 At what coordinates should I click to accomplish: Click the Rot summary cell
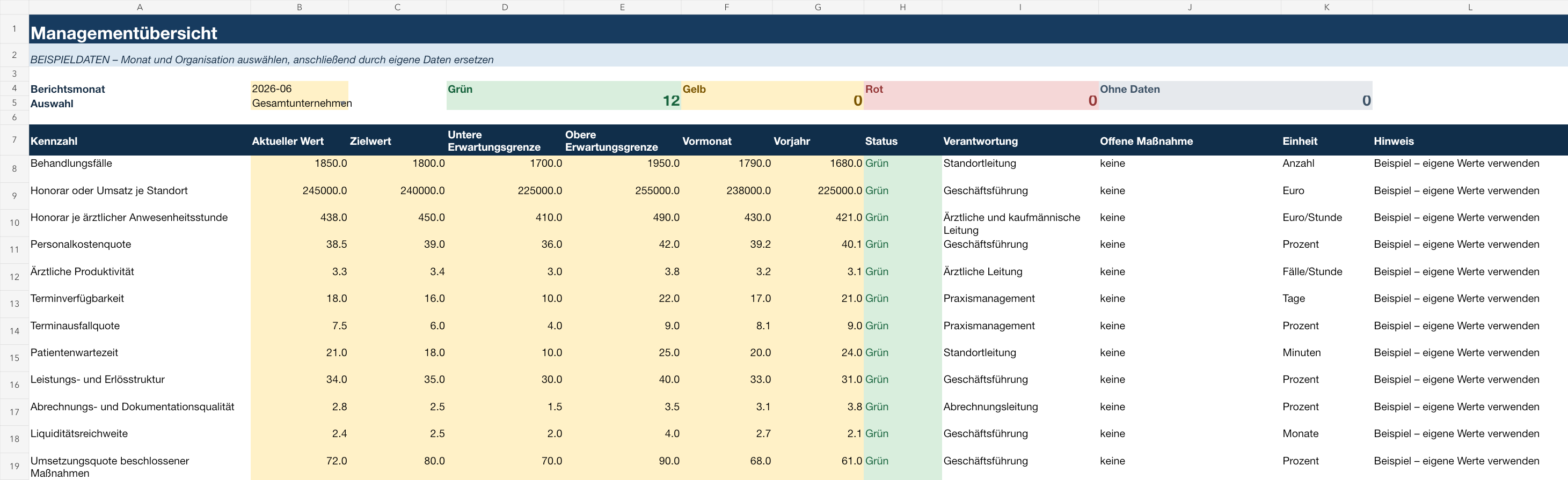click(x=981, y=95)
